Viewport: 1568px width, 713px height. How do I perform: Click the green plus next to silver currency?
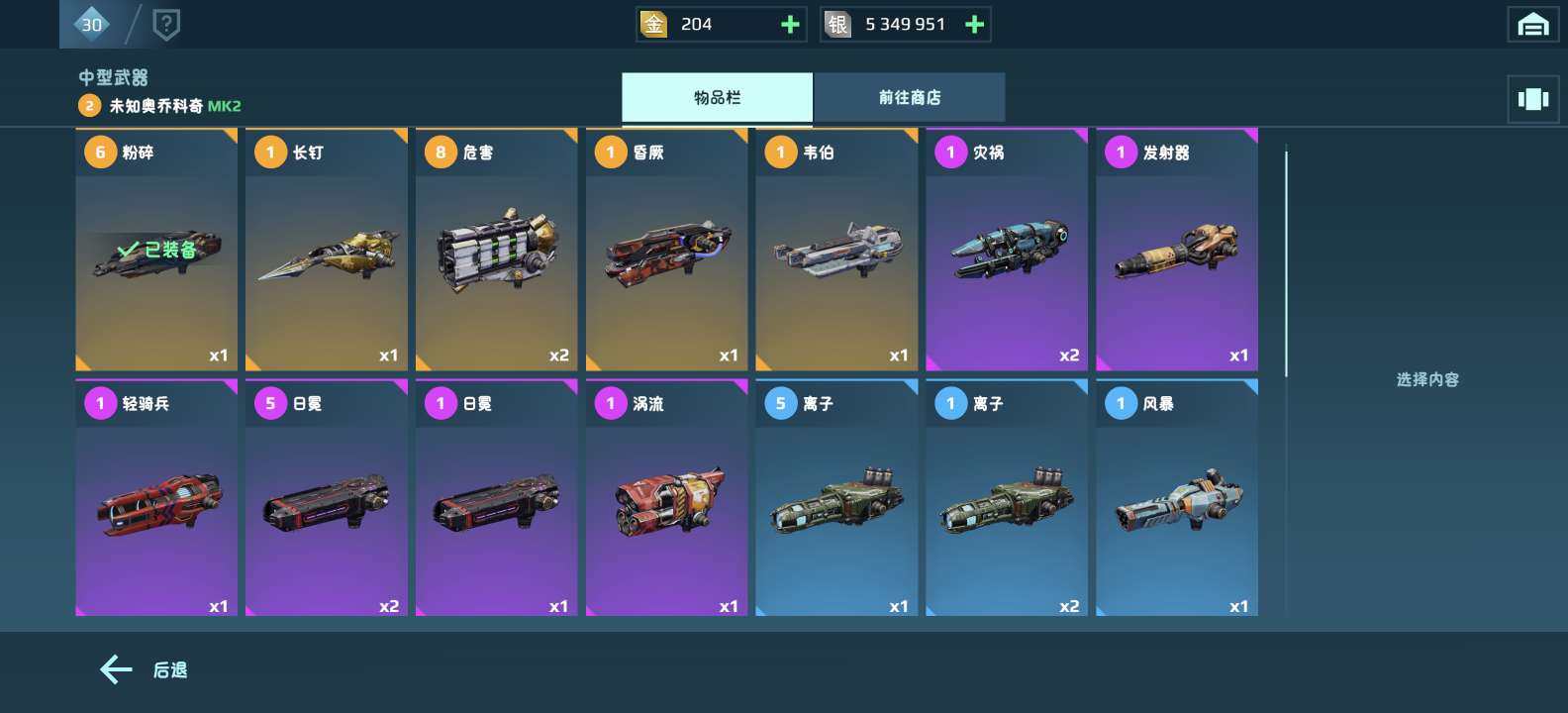(x=974, y=25)
